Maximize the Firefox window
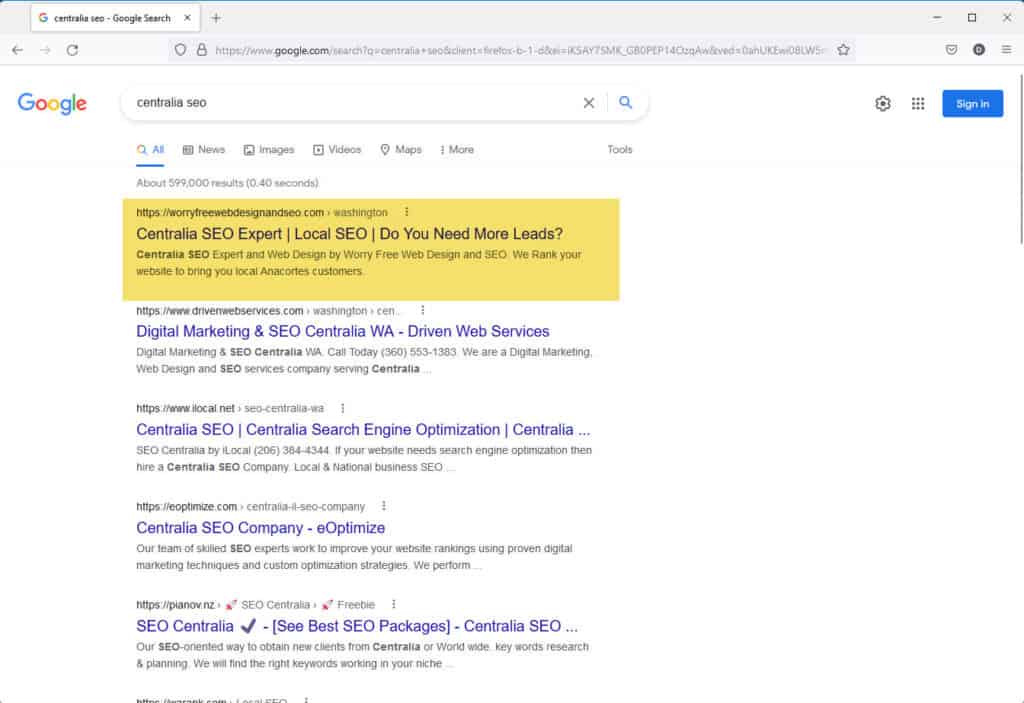Screen dimensions: 1024x703 (x=972, y=18)
